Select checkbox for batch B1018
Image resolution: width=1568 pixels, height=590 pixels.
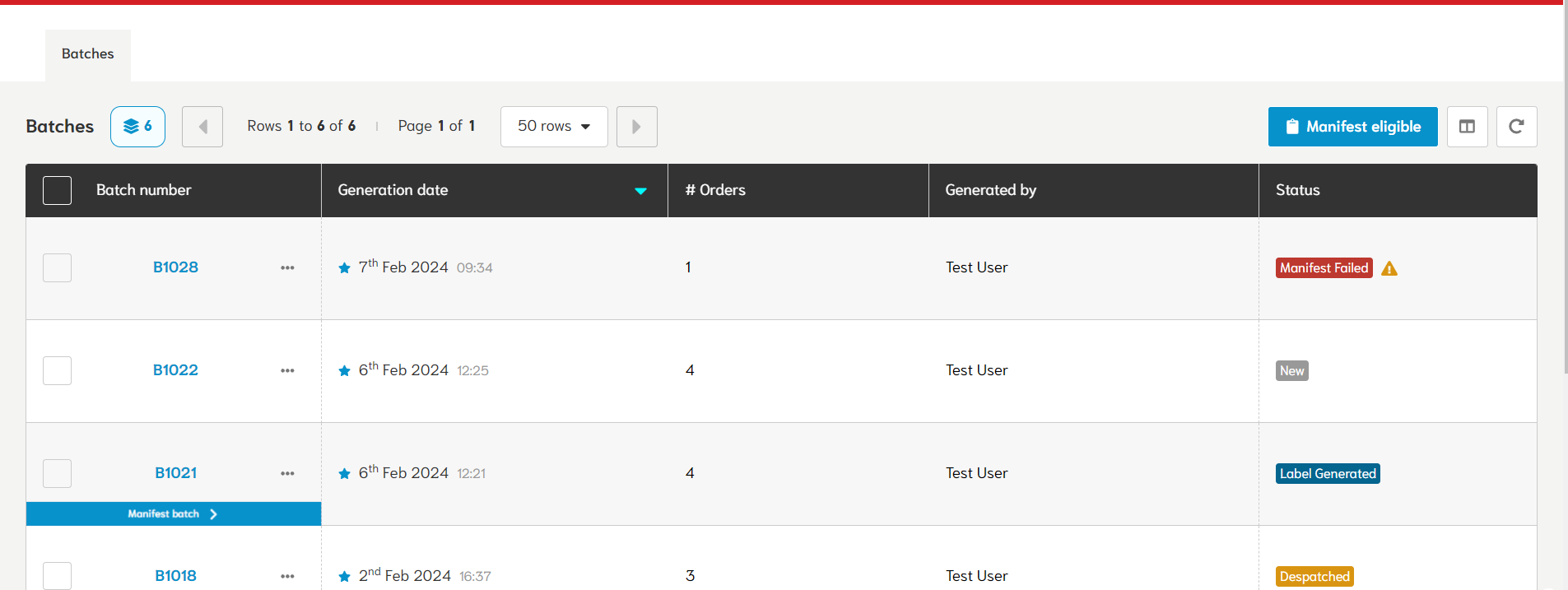(57, 576)
